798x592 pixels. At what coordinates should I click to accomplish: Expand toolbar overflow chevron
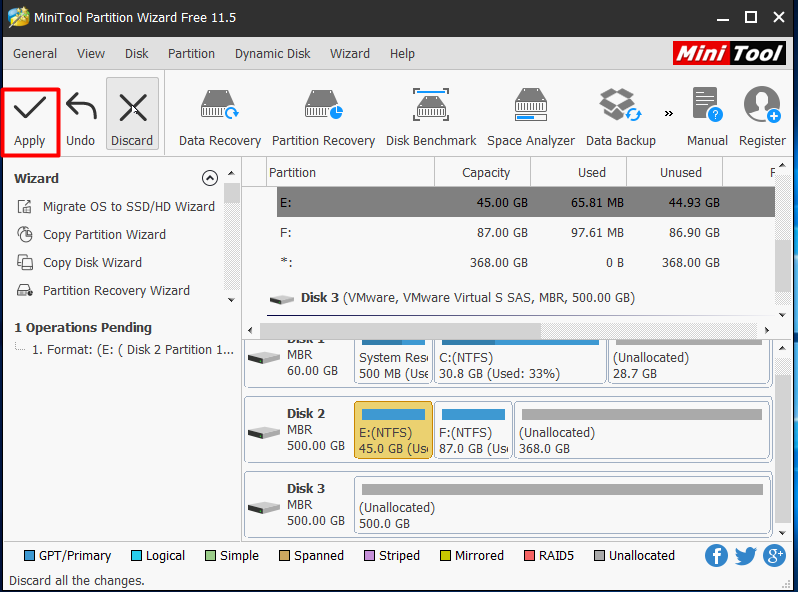coord(668,112)
